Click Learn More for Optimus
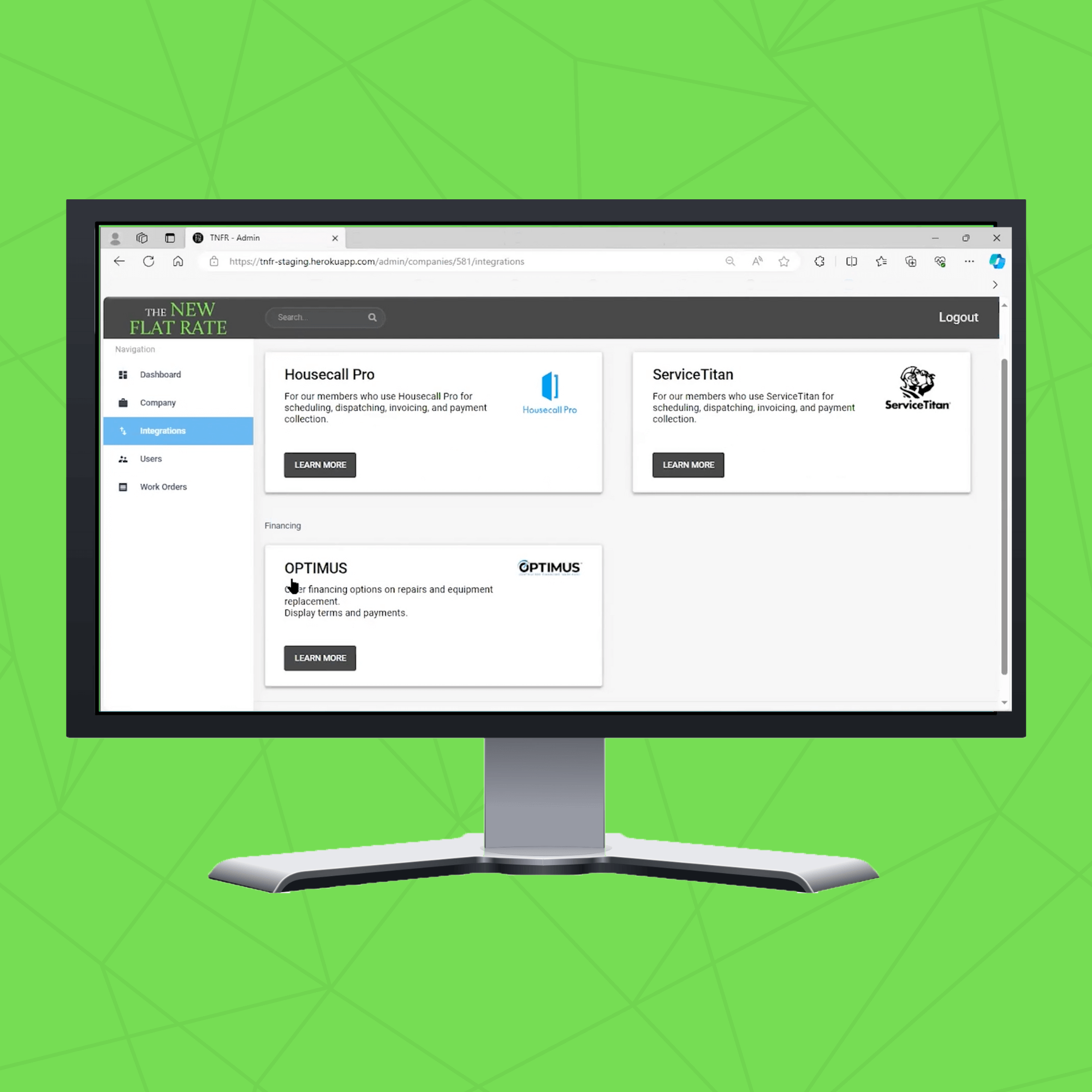The image size is (1092, 1092). 320,658
